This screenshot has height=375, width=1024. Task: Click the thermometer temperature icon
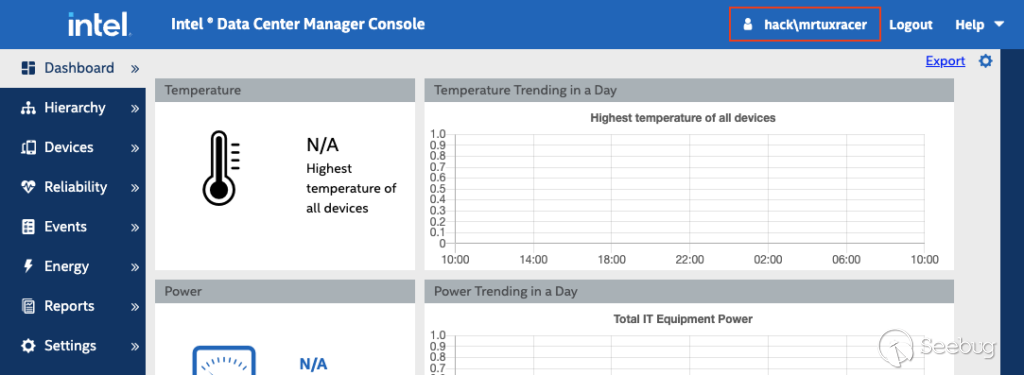point(220,169)
